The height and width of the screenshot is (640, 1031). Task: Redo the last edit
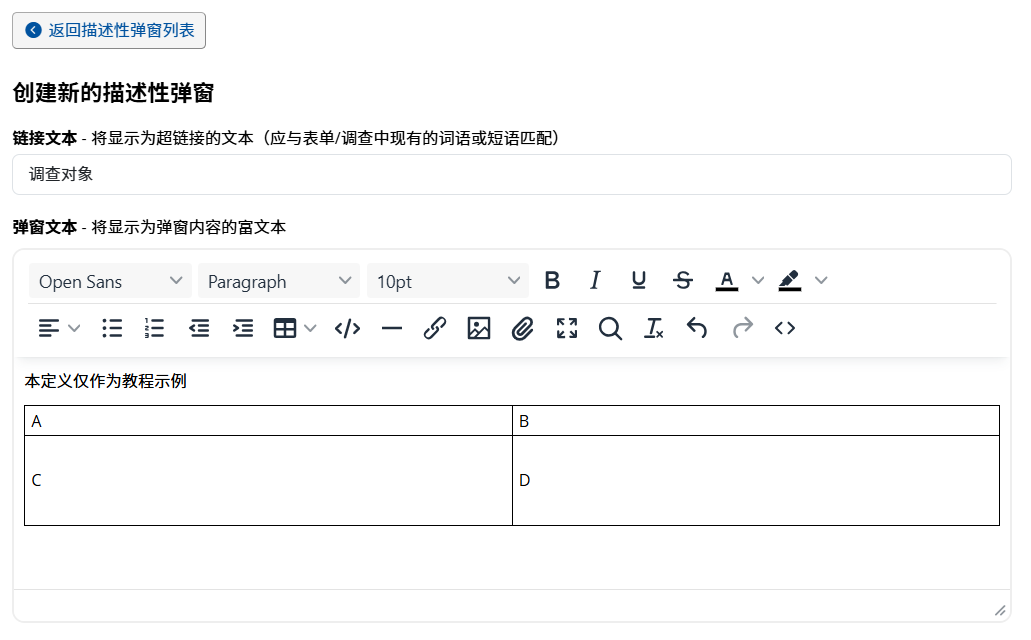click(742, 328)
